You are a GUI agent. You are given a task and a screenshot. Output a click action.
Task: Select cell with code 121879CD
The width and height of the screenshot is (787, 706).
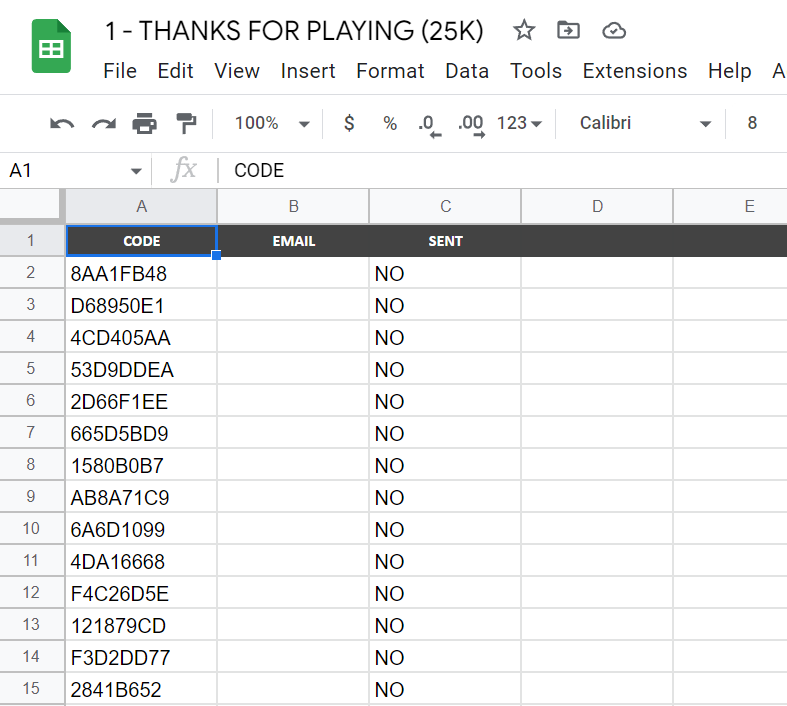click(142, 625)
